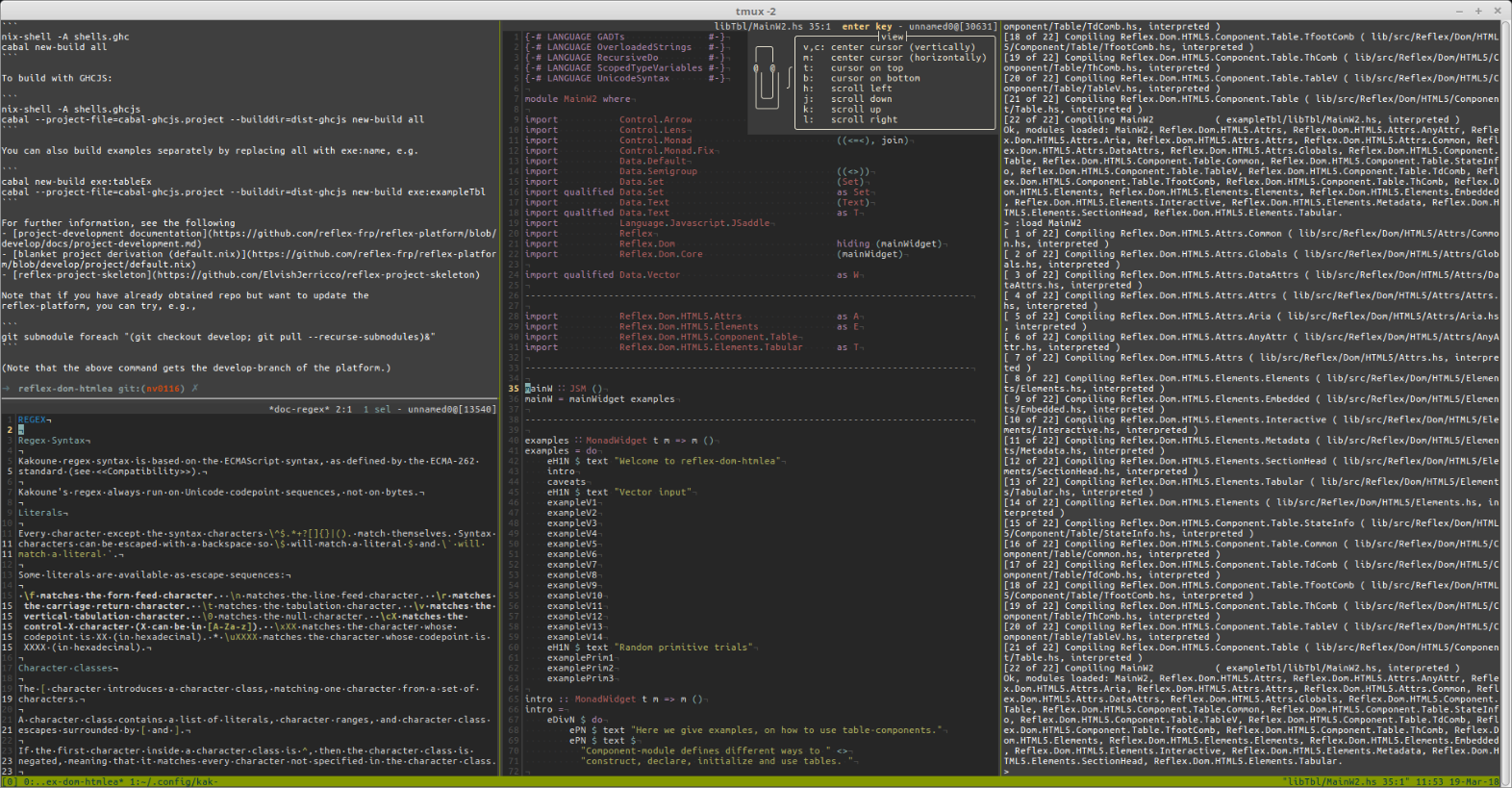1512x788 pixels.
Task: Click 'LANGUAGE ScopedTypeVariables' pragma line
Action: point(625,68)
